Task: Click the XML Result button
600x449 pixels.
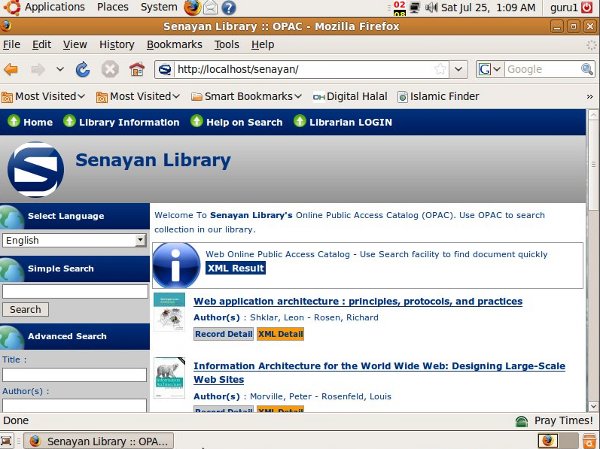Action: [236, 268]
